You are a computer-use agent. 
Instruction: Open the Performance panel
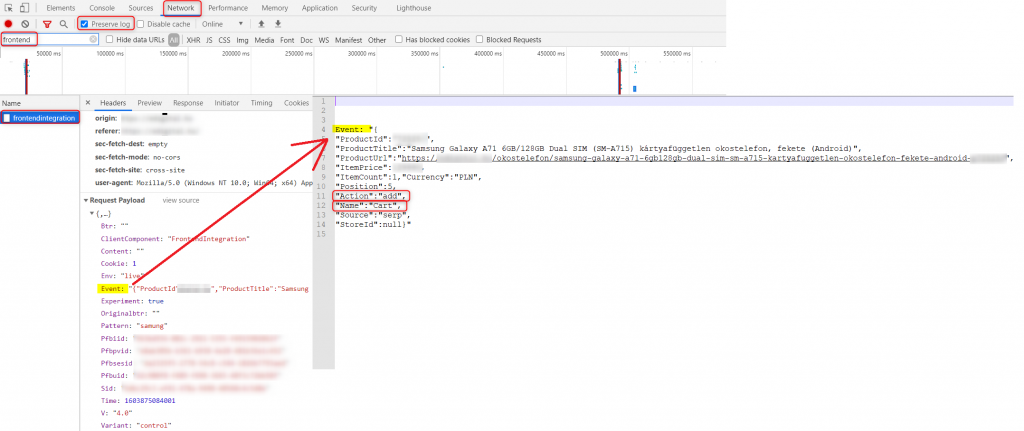point(228,8)
